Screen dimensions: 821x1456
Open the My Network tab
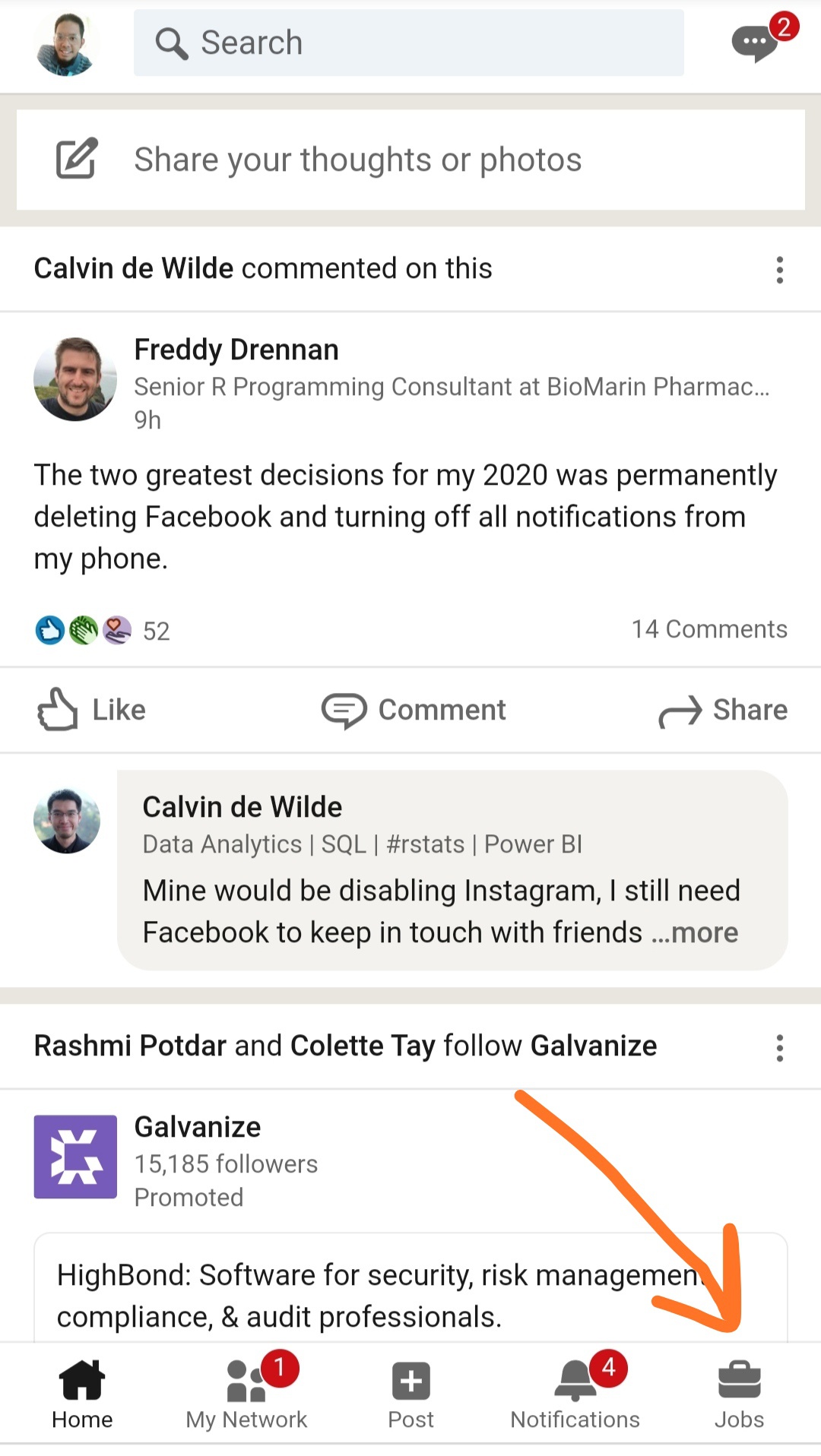[246, 1394]
